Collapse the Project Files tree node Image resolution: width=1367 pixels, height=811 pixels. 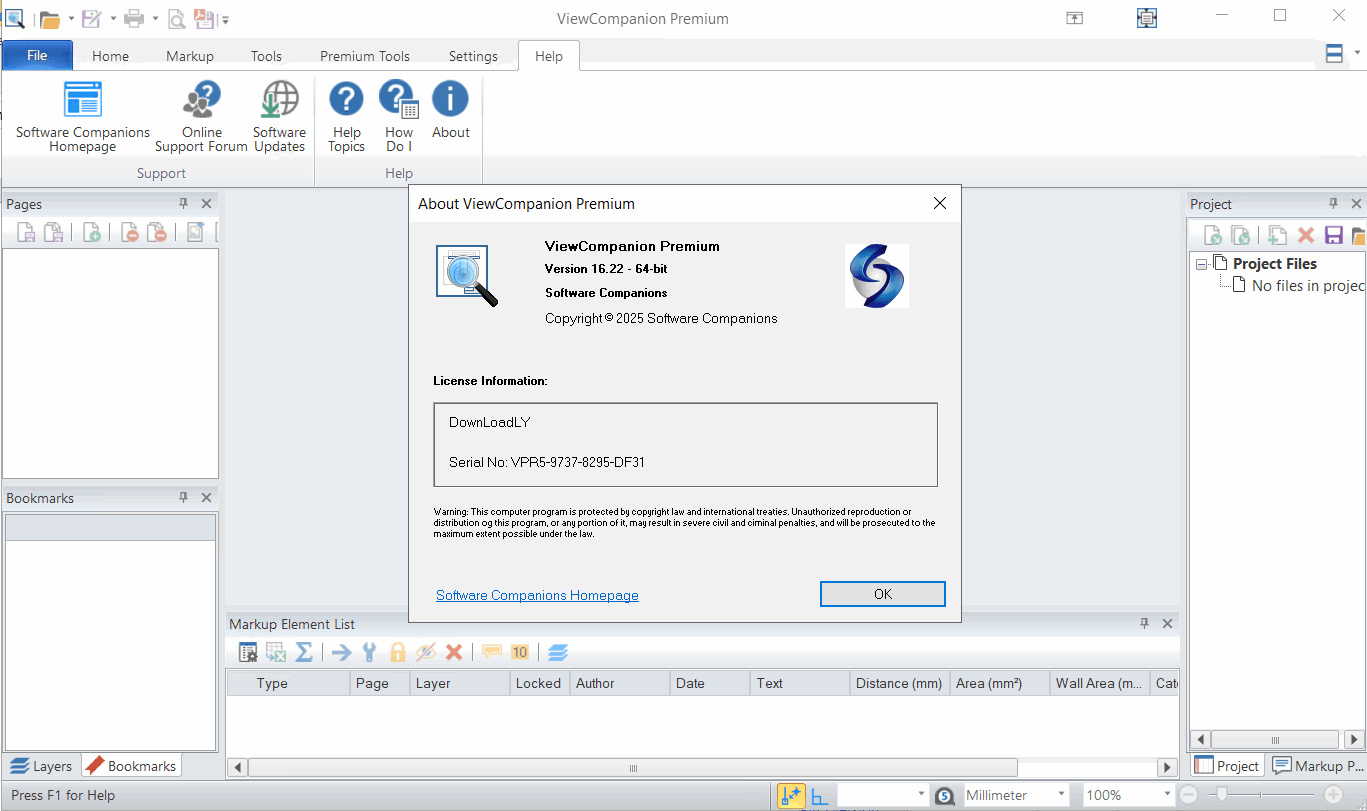coord(1201,262)
